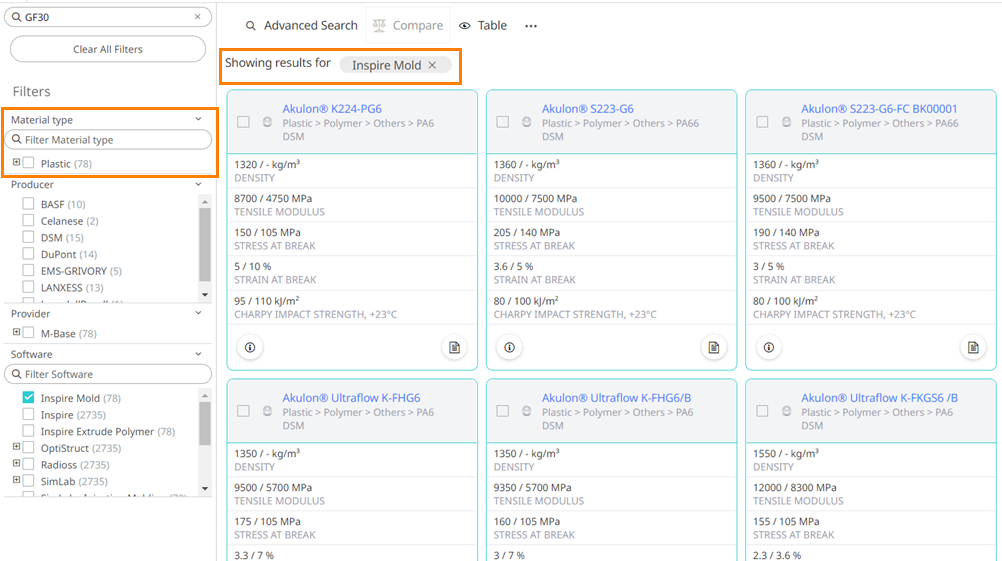Open datasheet icon on Akulon S223-G6-FC BK00001 card

[972, 348]
